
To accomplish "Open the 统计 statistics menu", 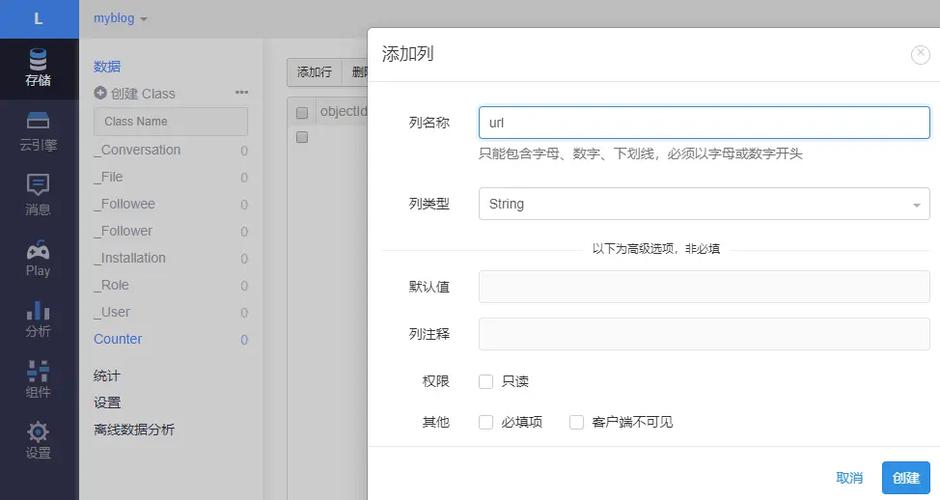I will coord(107,376).
